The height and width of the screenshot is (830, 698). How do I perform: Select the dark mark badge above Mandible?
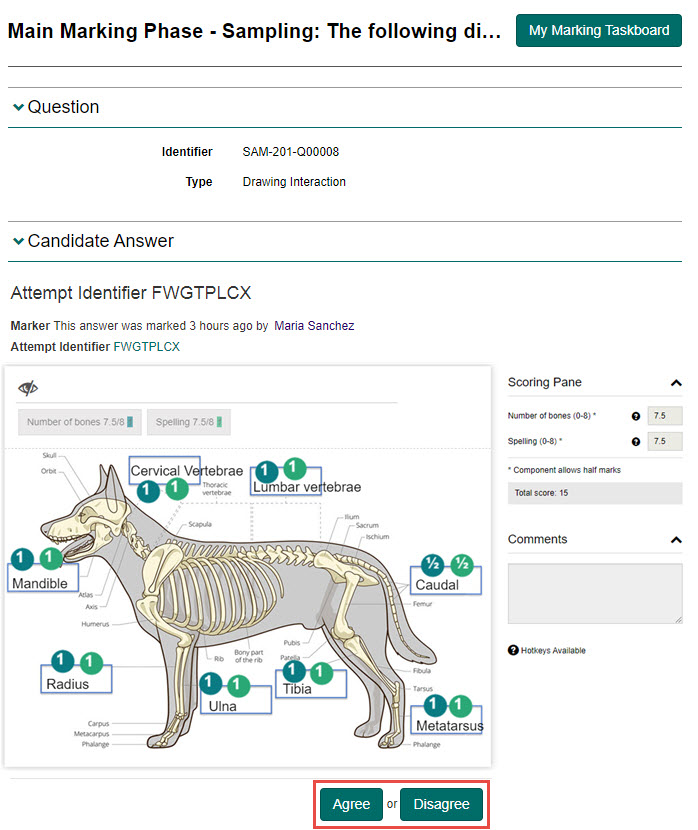pos(22,558)
